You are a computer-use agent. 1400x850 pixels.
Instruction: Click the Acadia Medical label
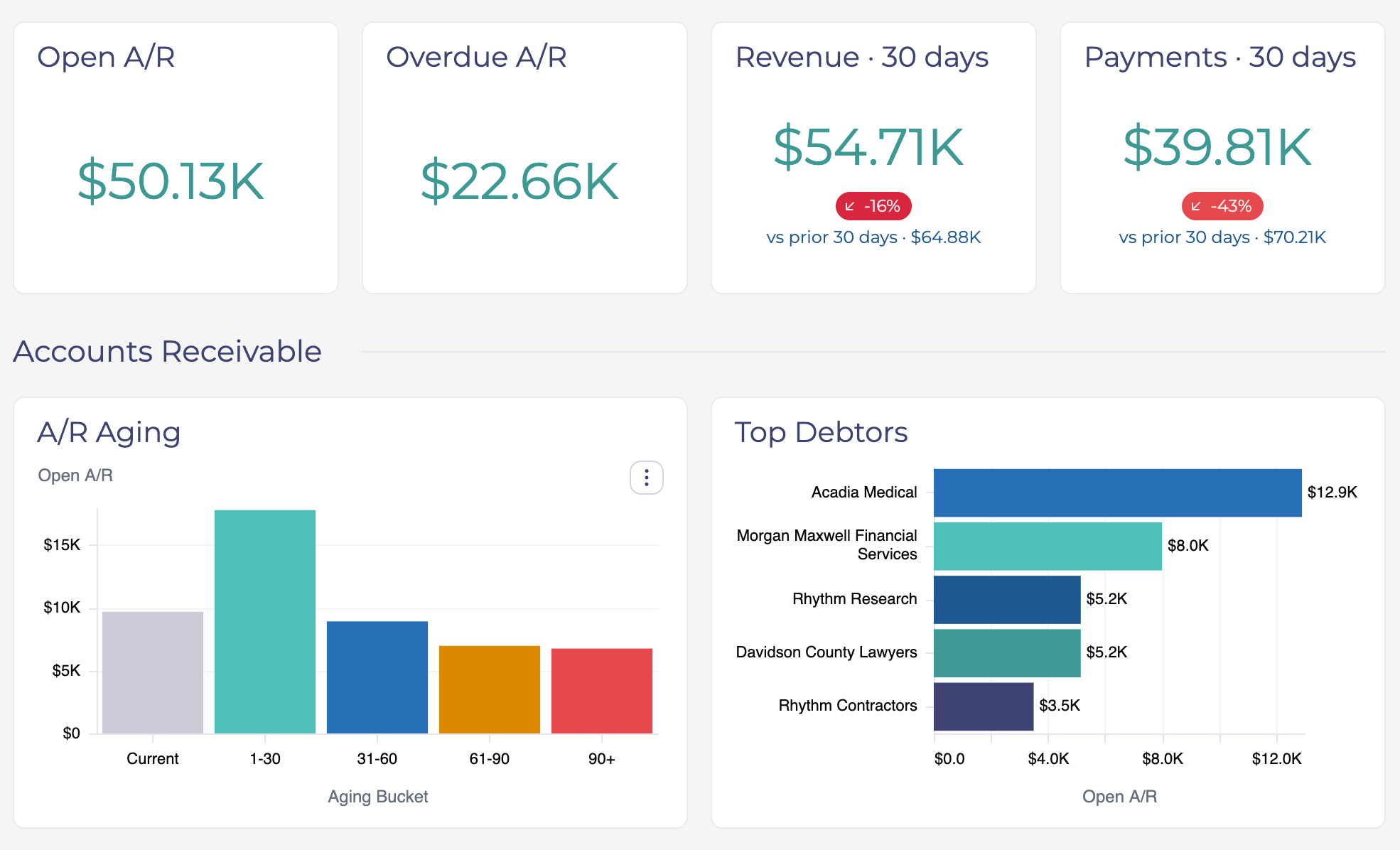pos(864,493)
